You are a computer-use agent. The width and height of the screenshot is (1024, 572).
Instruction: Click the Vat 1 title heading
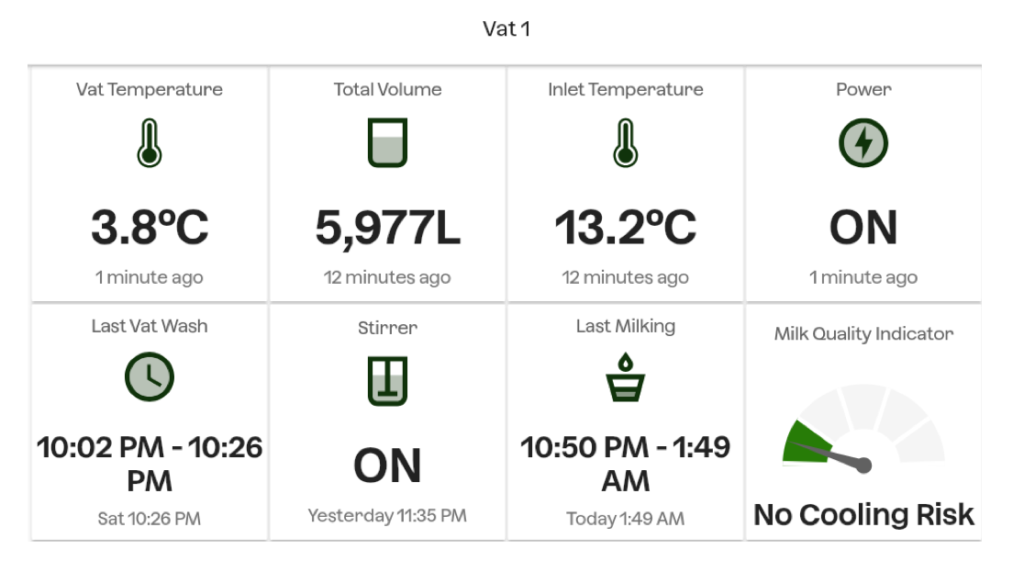pyautogui.click(x=506, y=29)
